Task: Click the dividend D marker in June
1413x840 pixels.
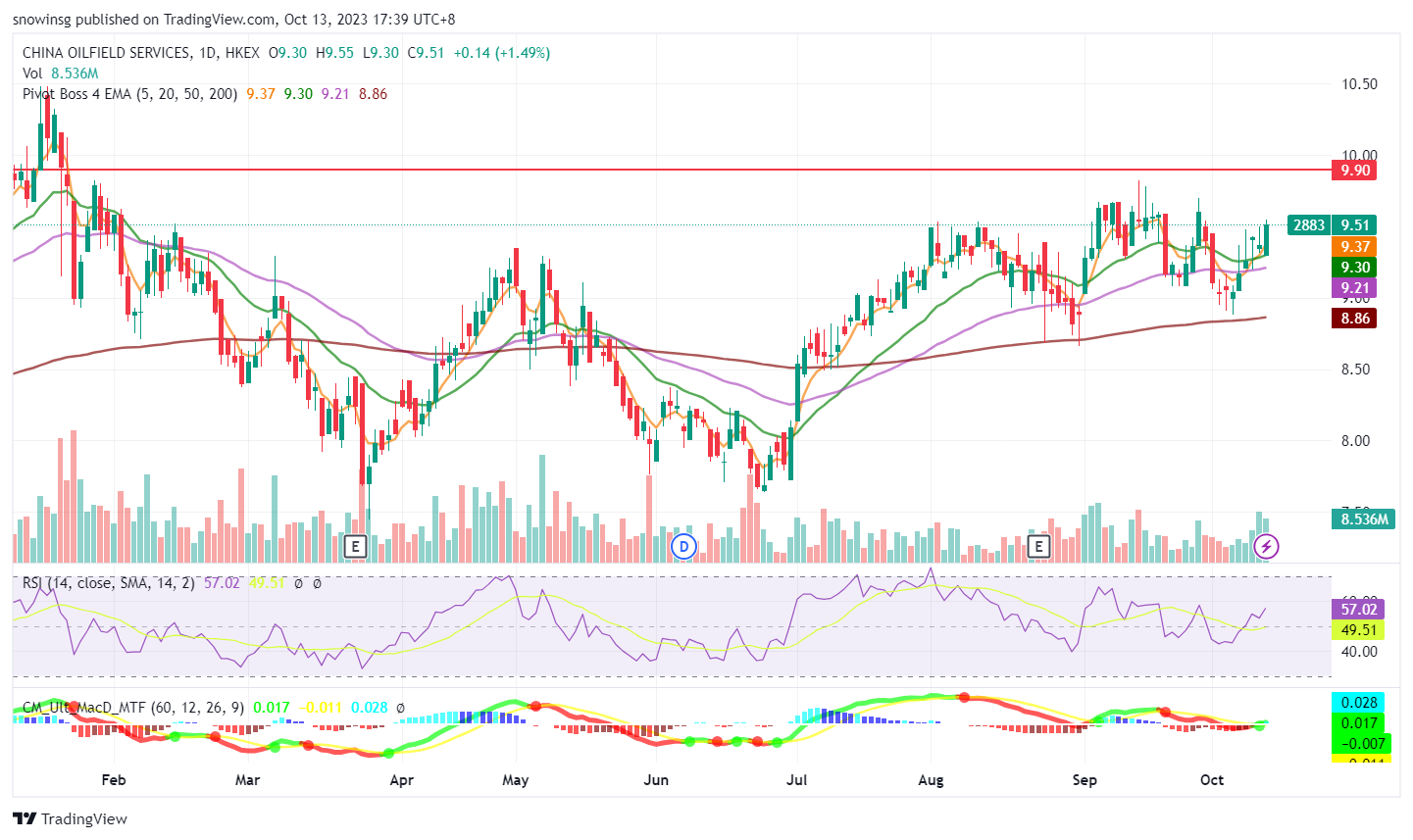Action: click(x=682, y=546)
